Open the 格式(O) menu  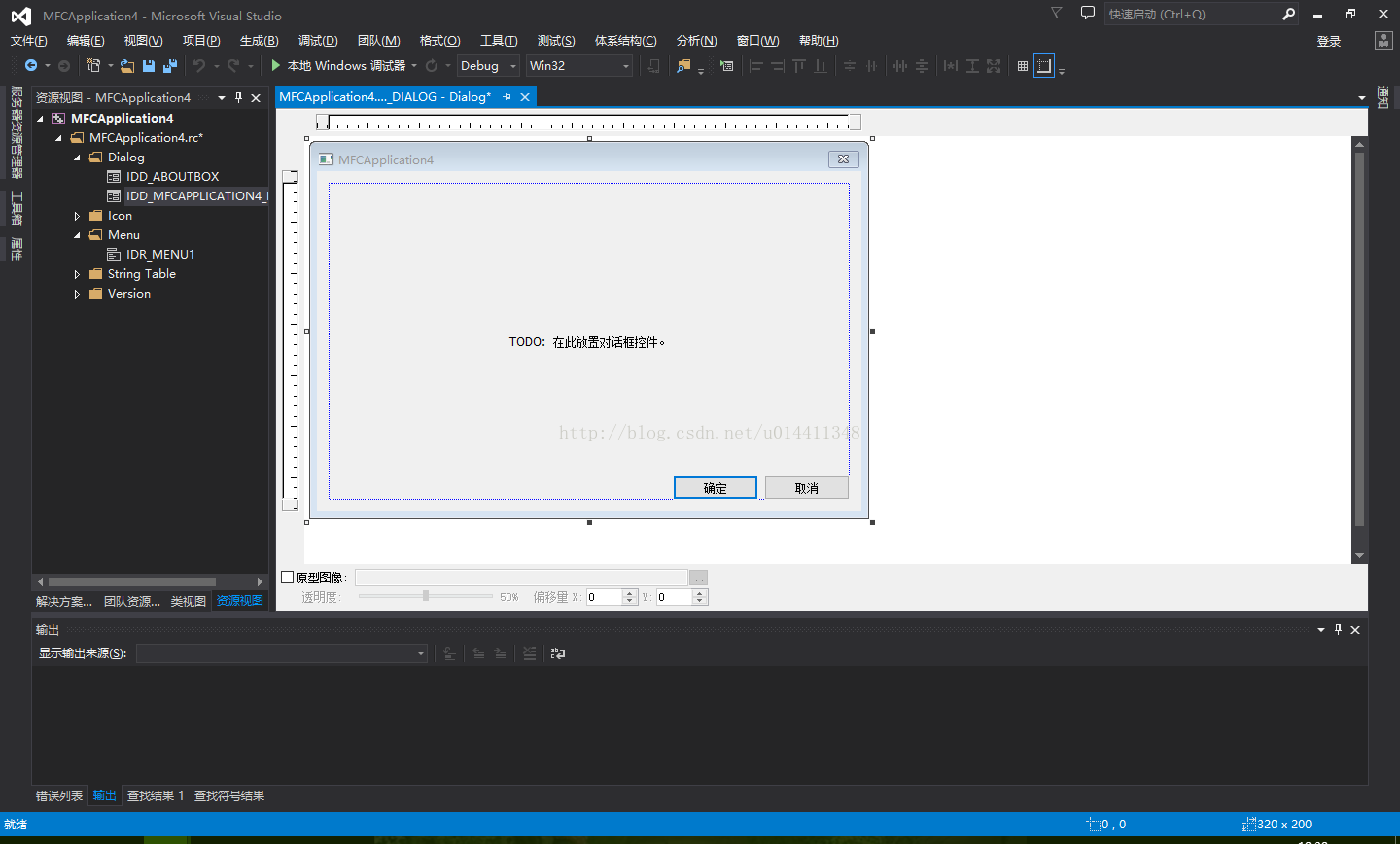439,40
